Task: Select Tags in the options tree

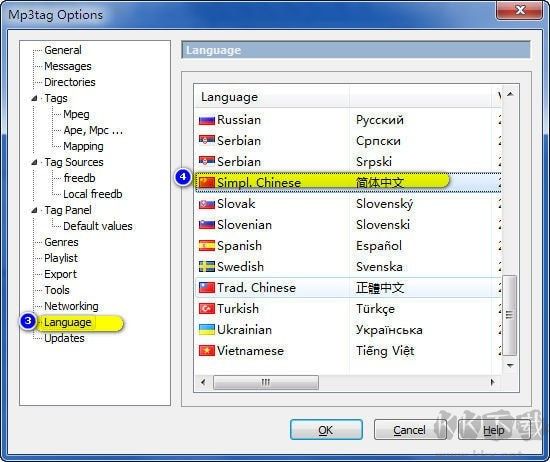Action: coord(56,99)
